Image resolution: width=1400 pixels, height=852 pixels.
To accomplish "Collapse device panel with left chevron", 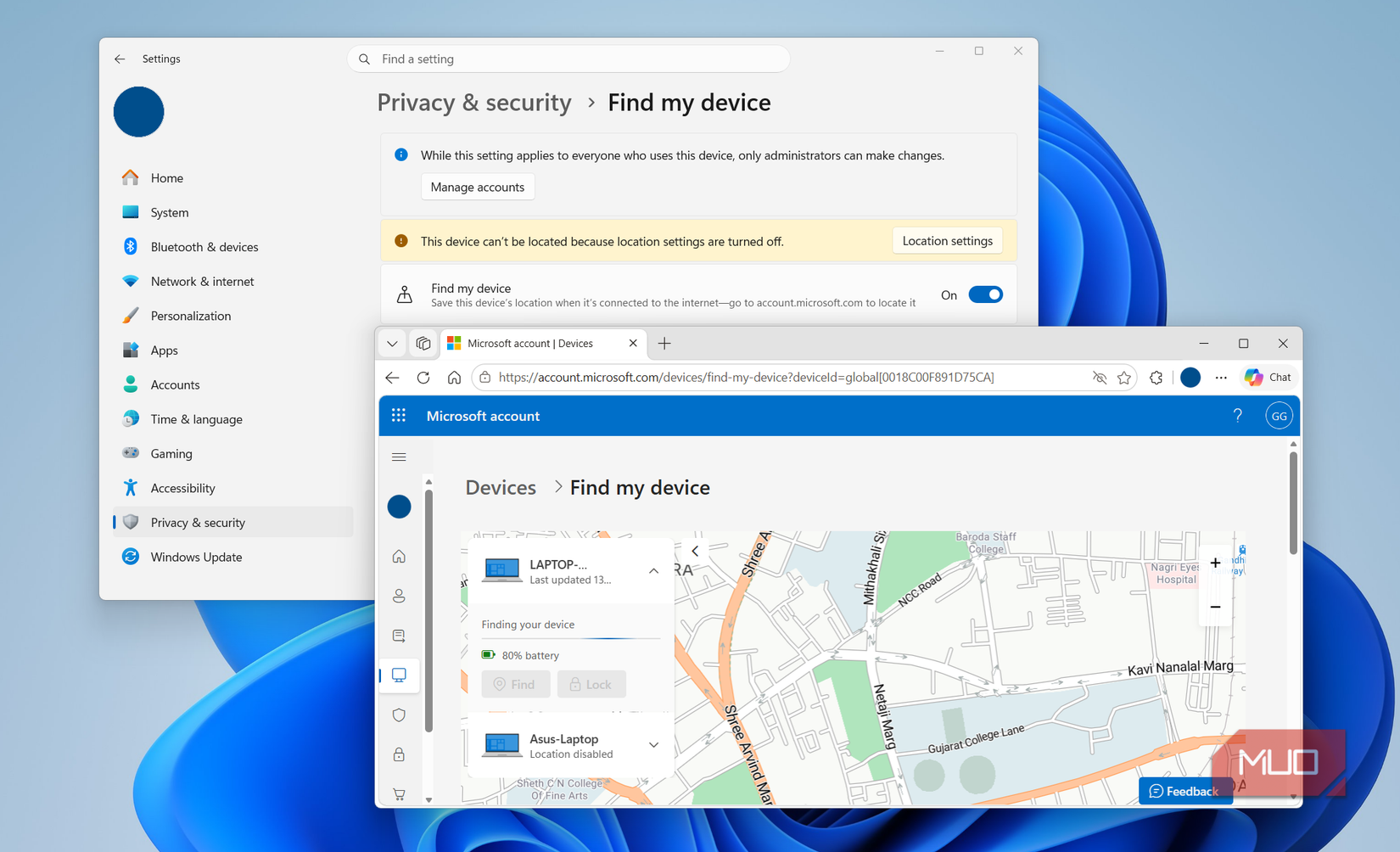I will pos(695,552).
